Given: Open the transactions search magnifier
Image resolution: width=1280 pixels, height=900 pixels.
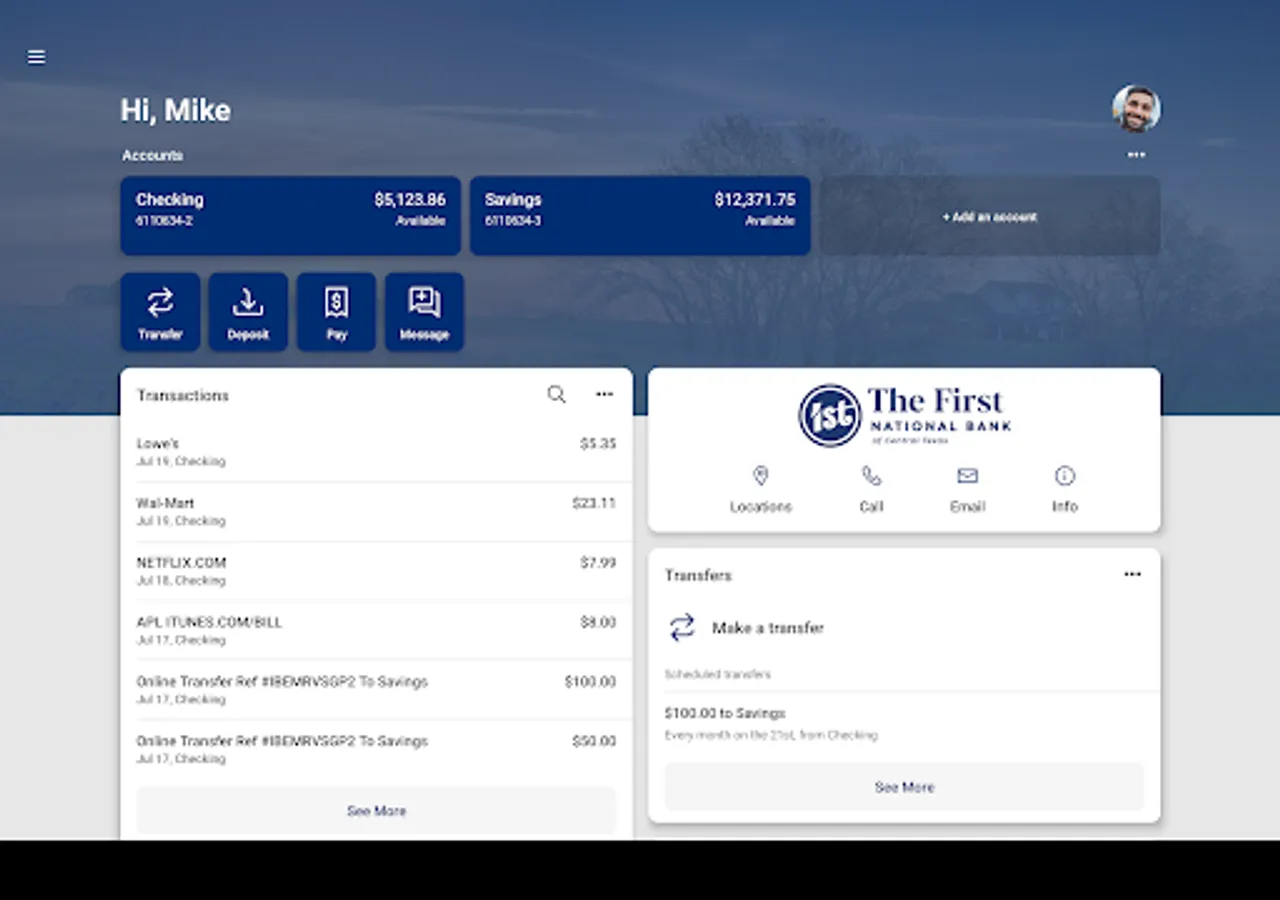Looking at the screenshot, I should pos(556,394).
